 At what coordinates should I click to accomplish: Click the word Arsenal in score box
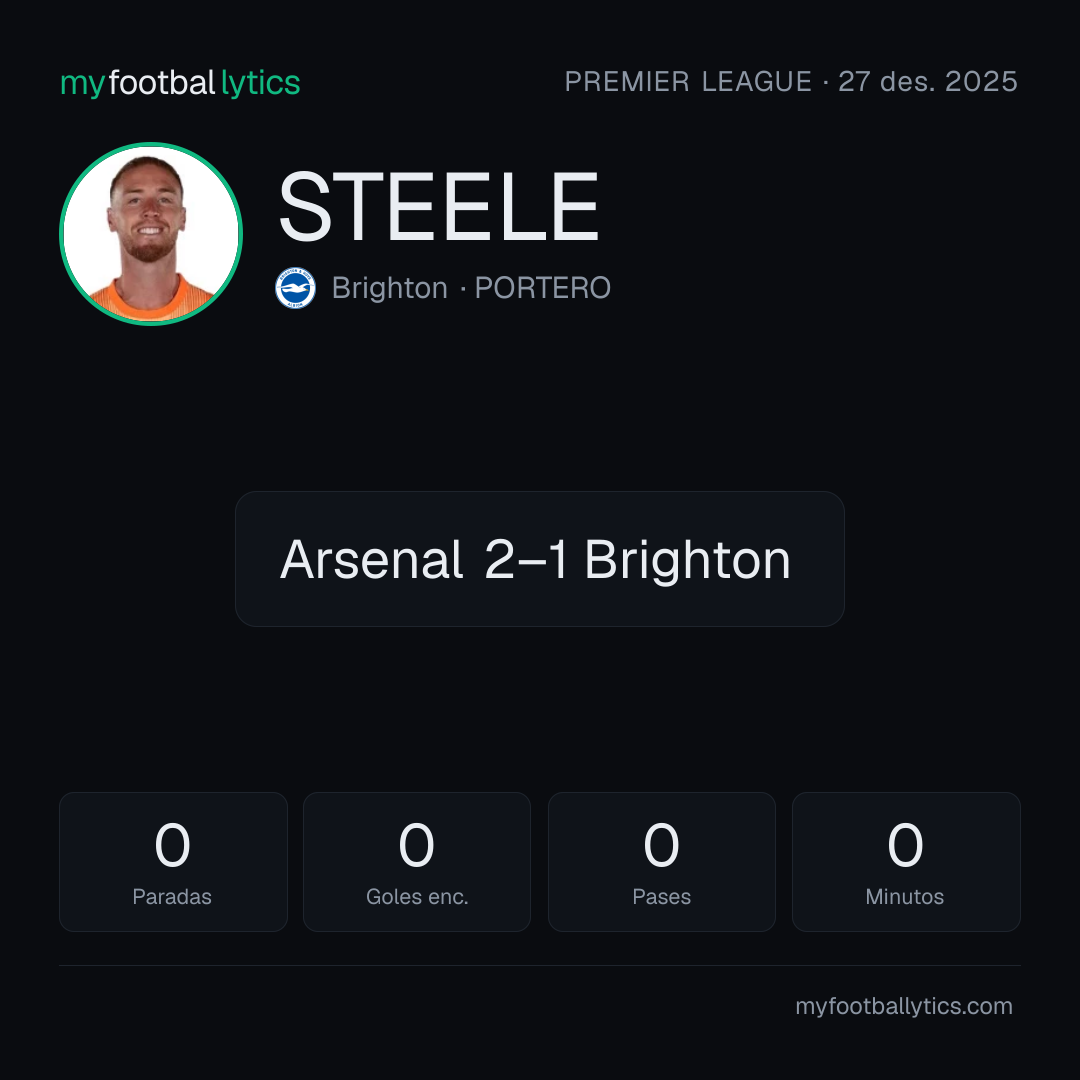point(371,559)
